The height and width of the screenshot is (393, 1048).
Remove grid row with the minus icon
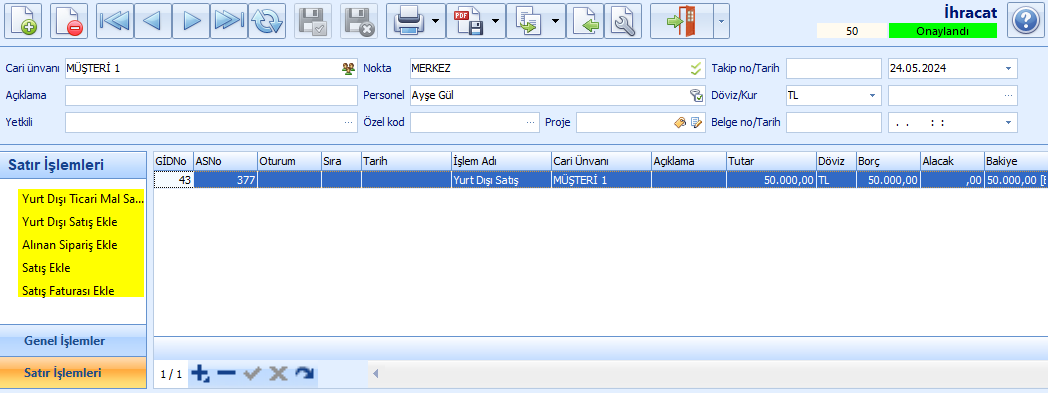pyautogui.click(x=227, y=374)
